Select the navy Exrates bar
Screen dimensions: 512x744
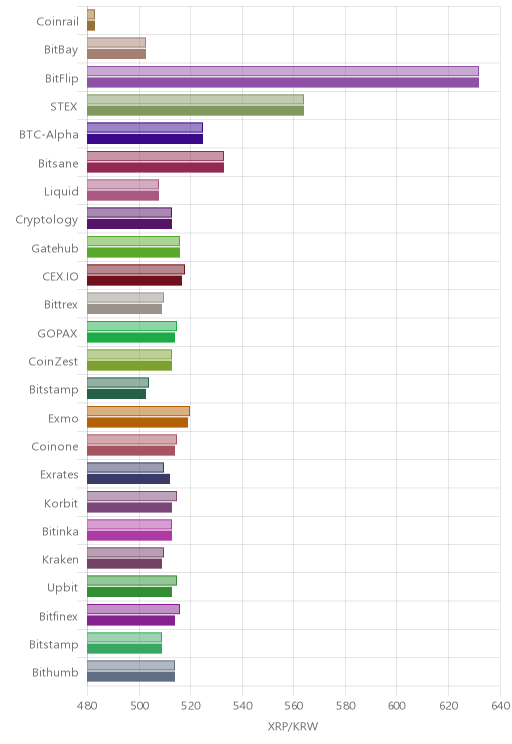tap(129, 479)
